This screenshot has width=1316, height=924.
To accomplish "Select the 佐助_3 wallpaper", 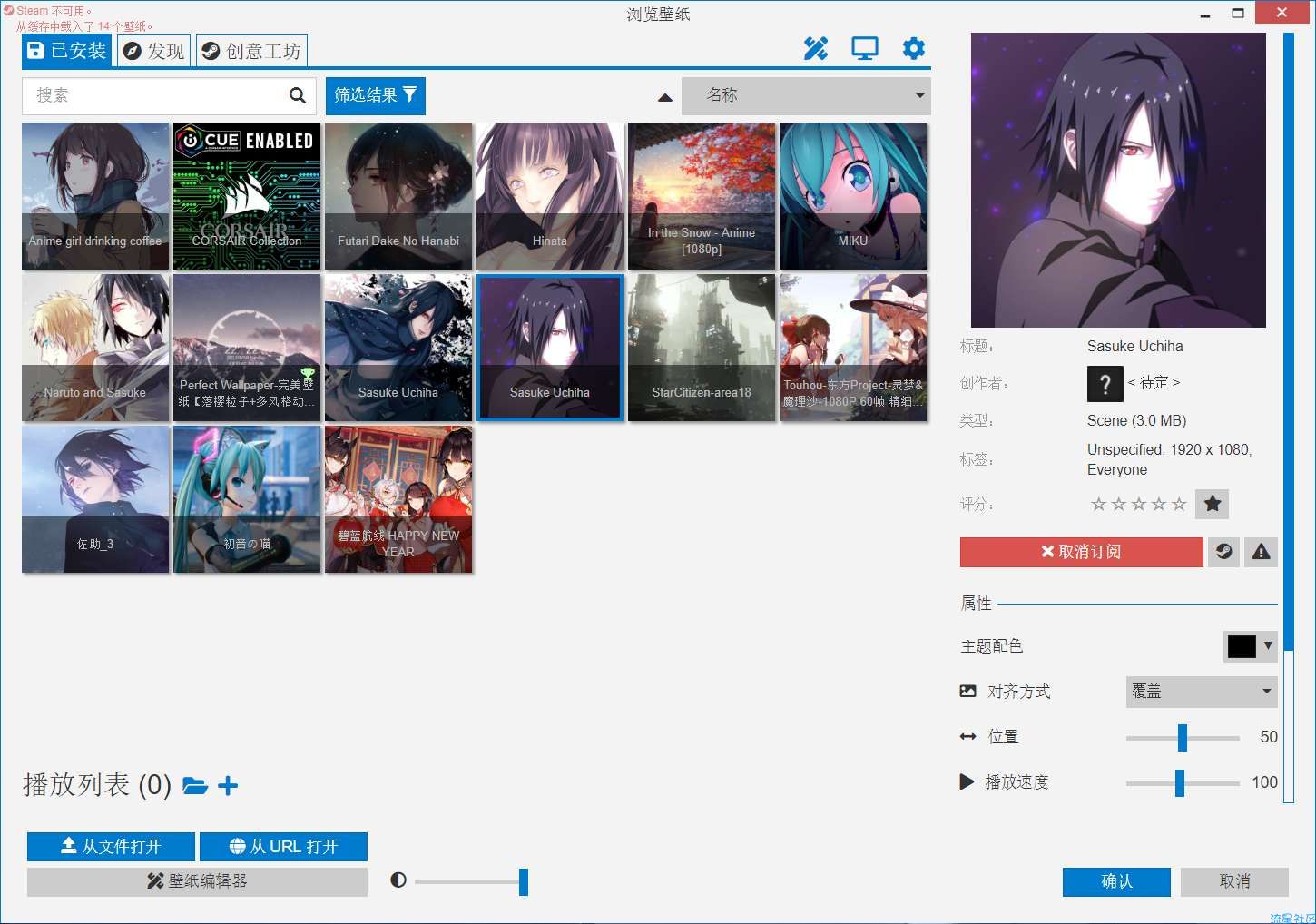I will 95,499.
